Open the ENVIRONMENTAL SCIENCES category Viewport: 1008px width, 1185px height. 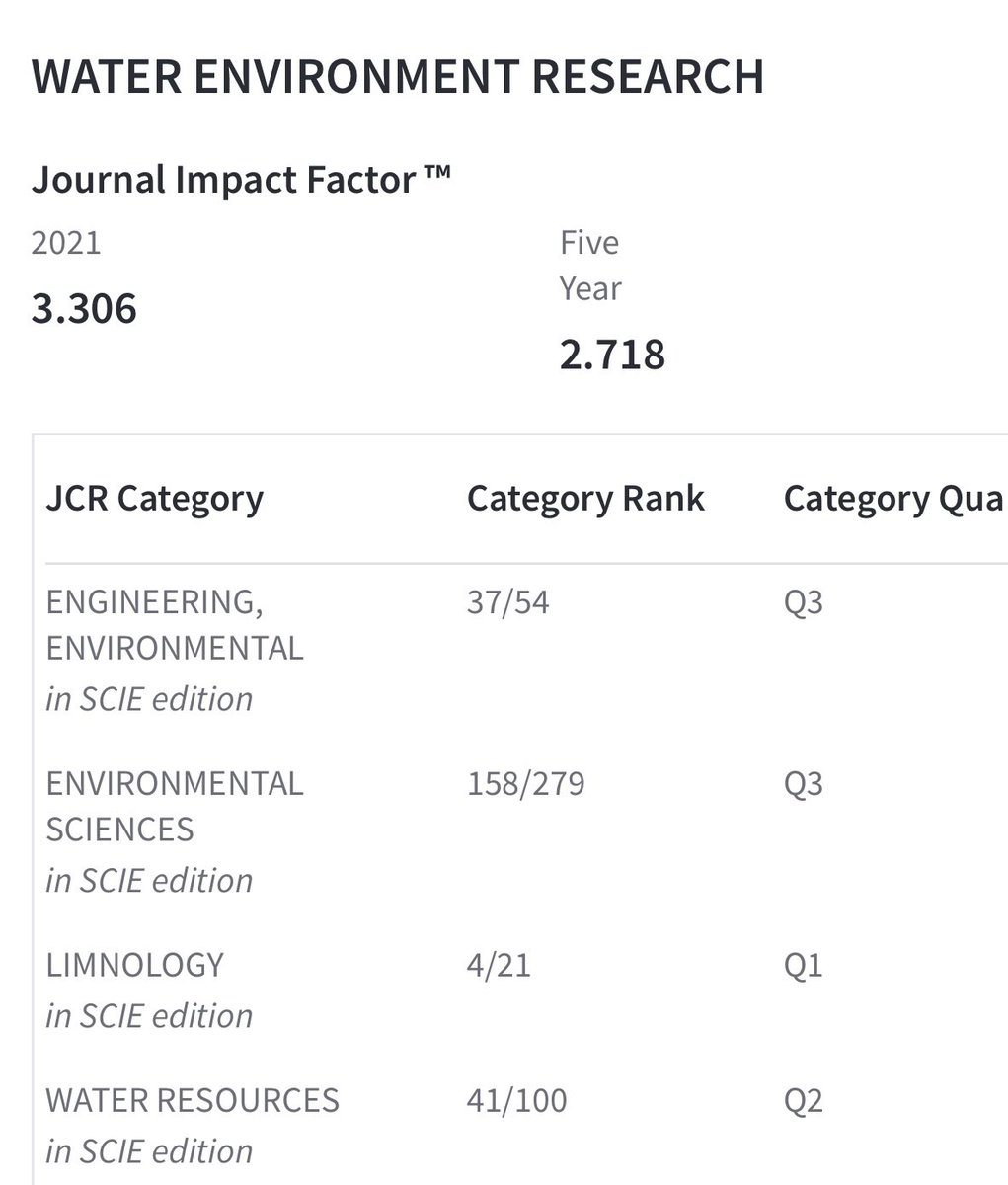click(175, 806)
